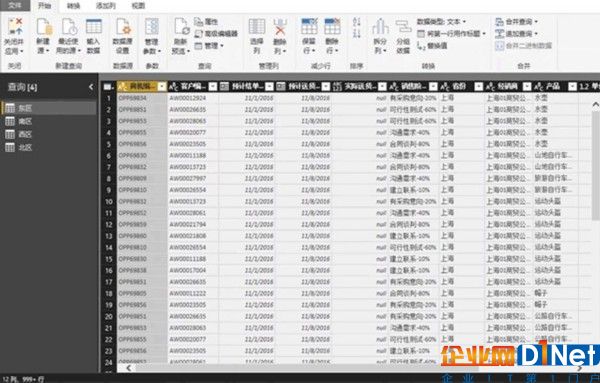Click the Keep Rows icon

click(x=309, y=27)
